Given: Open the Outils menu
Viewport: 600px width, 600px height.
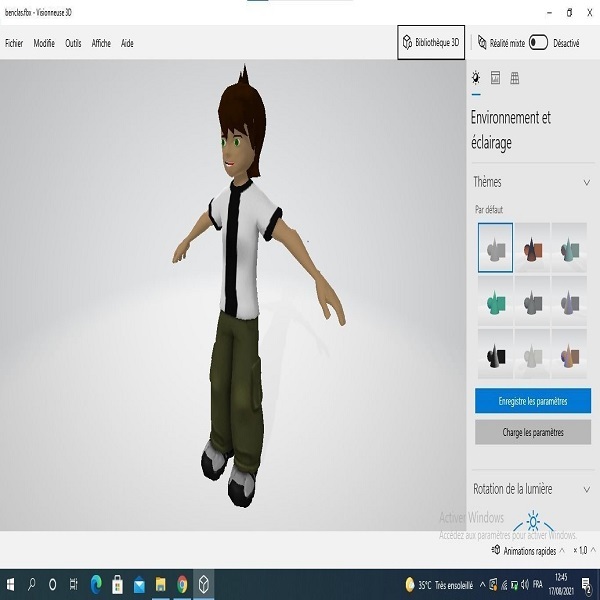Looking at the screenshot, I should tap(73, 43).
